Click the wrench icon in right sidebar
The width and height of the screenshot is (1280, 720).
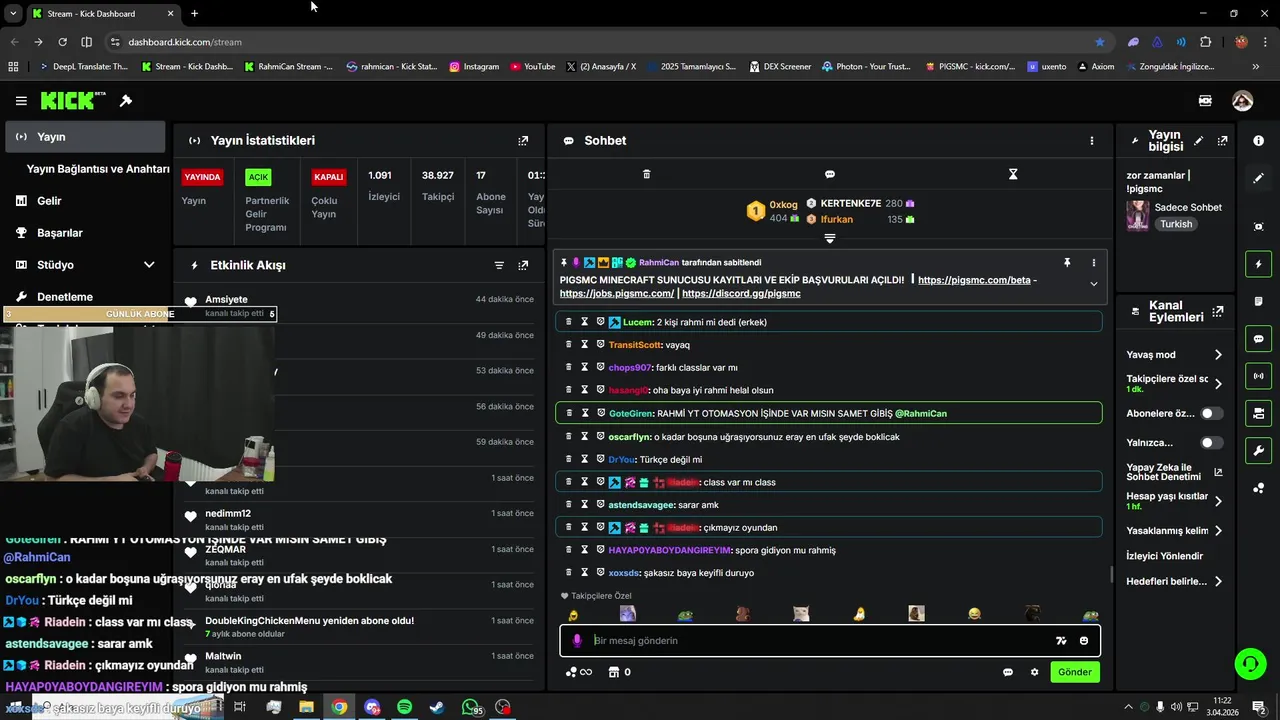coord(1258,450)
